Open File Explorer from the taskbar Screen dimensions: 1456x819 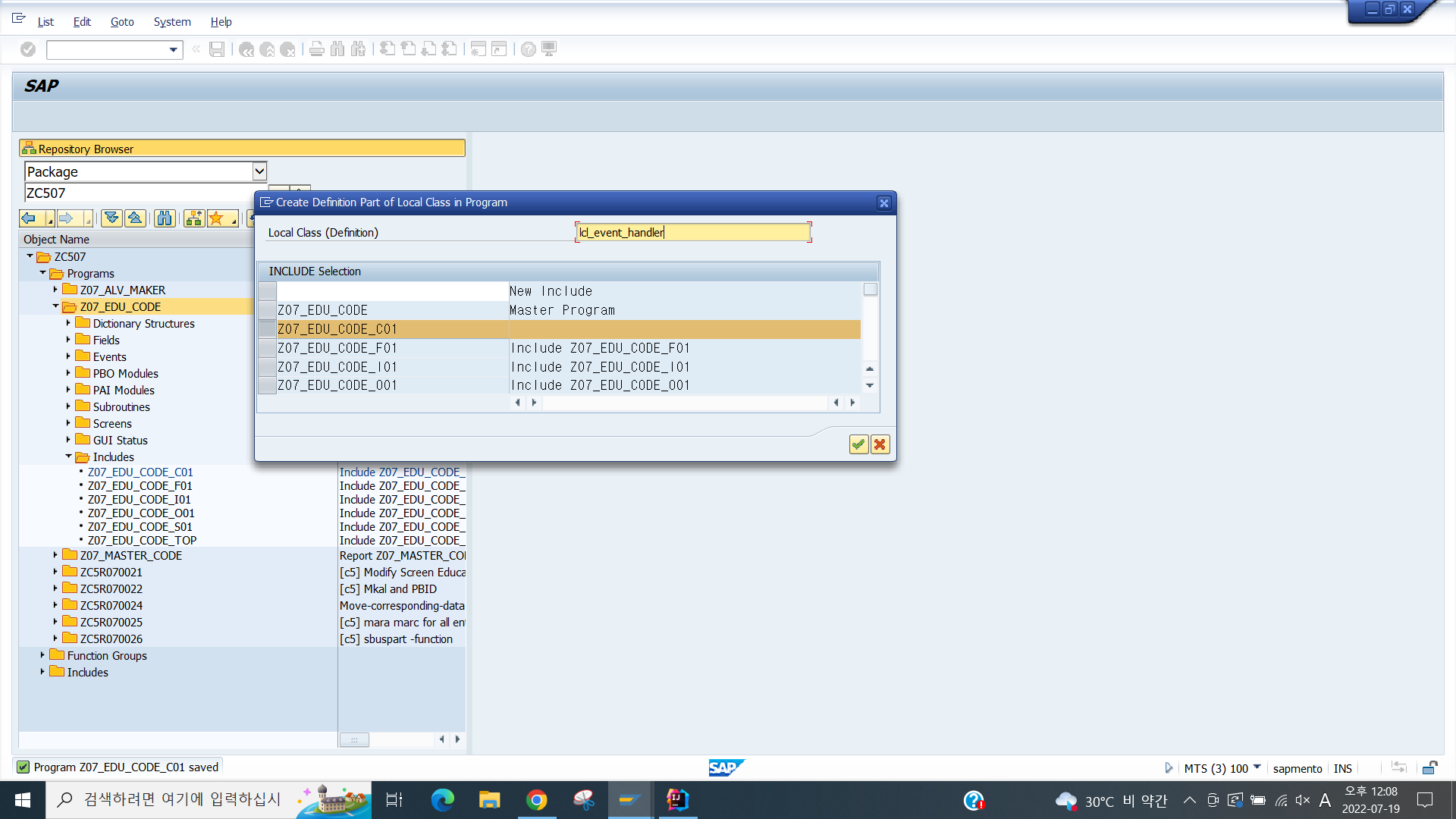tap(490, 800)
